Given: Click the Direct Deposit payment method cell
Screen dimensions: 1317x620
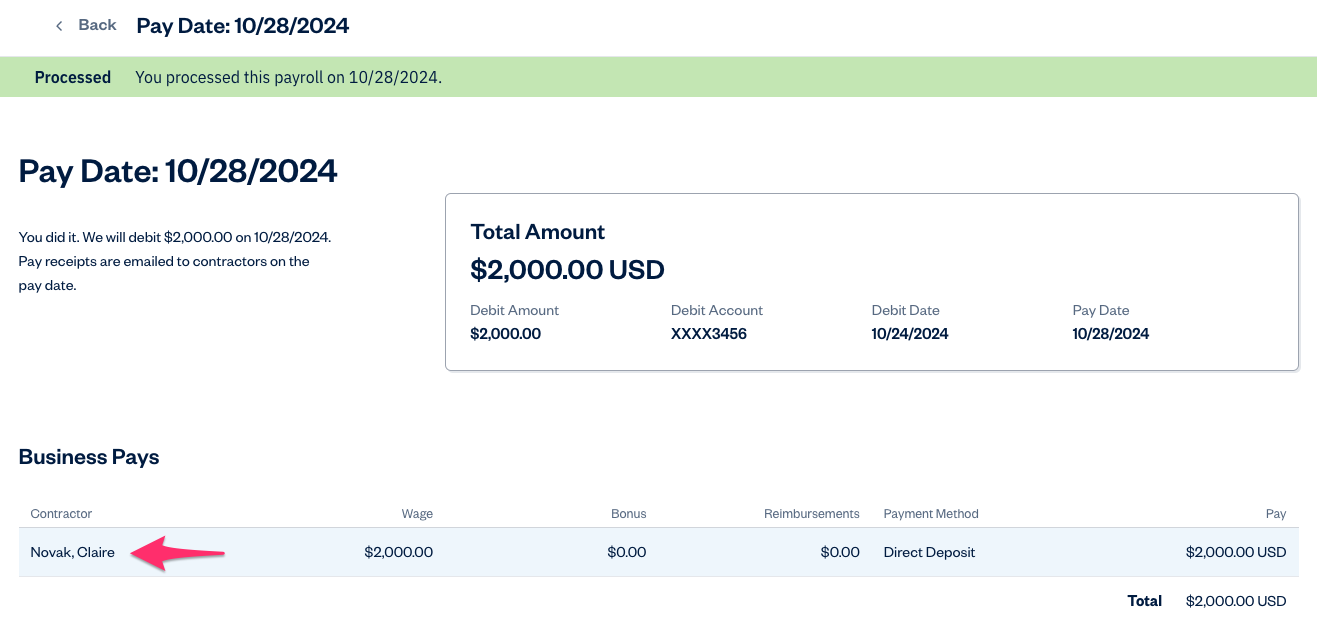Looking at the screenshot, I should click(x=929, y=552).
